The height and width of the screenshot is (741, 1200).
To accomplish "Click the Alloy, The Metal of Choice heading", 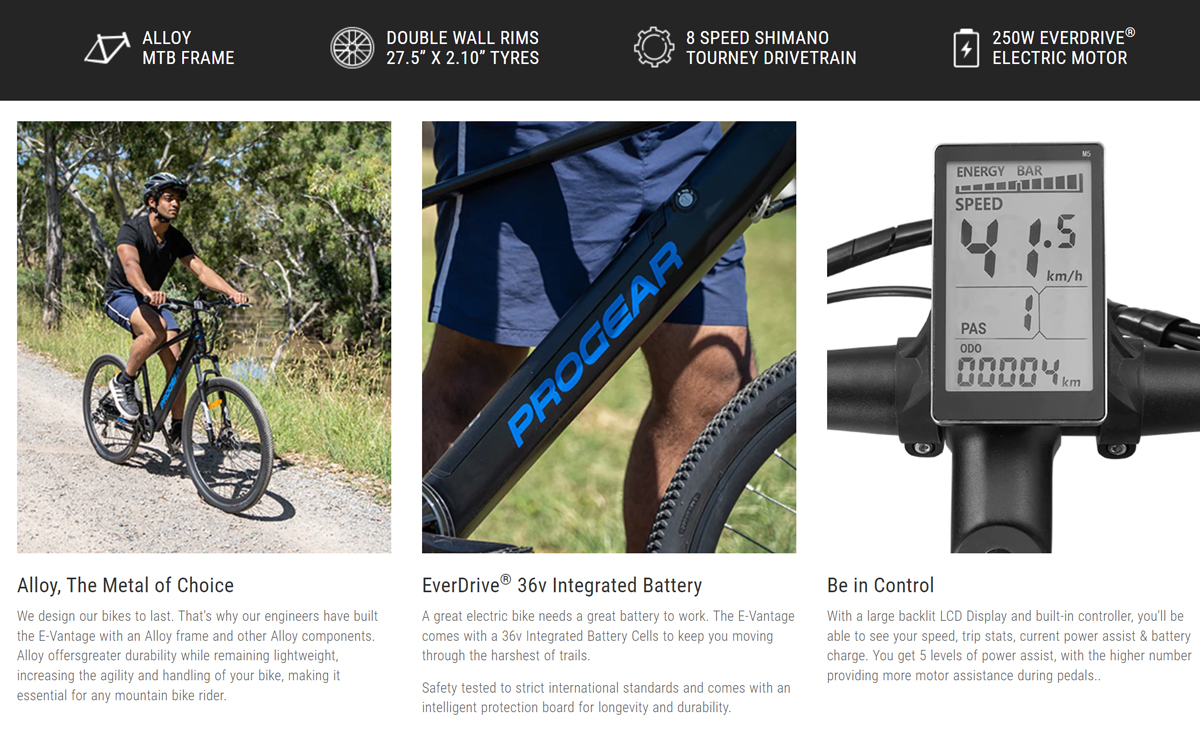I will point(125,585).
